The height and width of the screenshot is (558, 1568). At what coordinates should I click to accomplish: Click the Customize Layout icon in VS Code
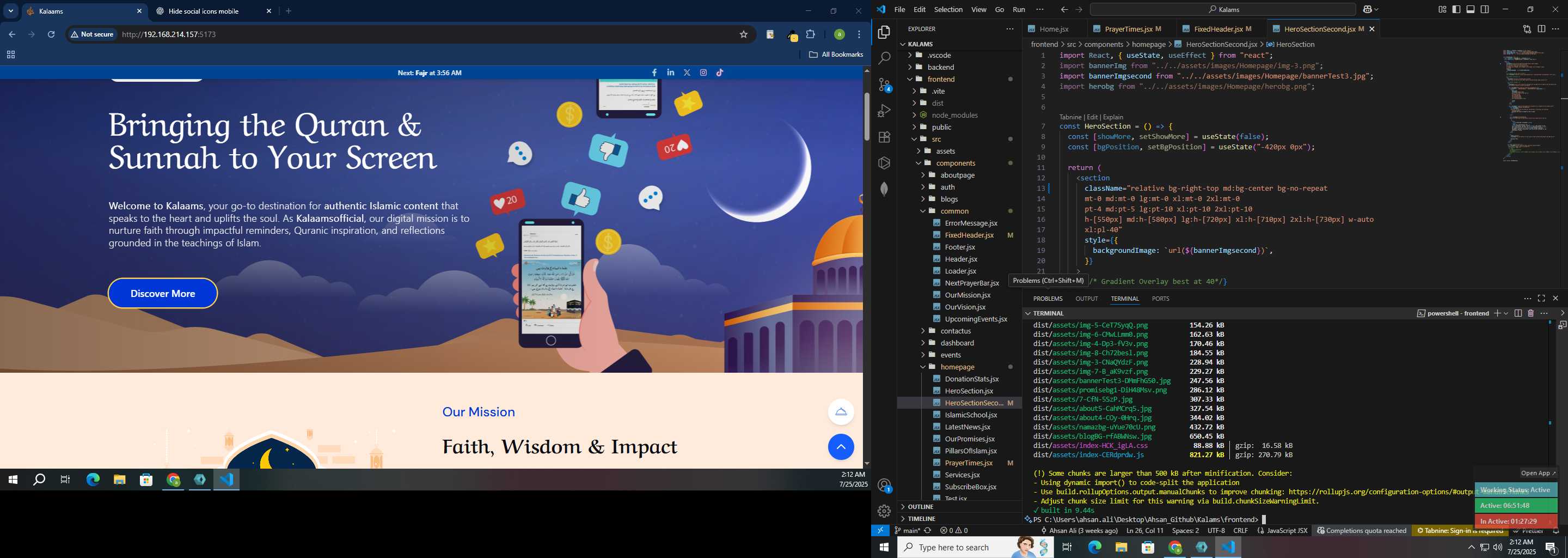(1442, 9)
